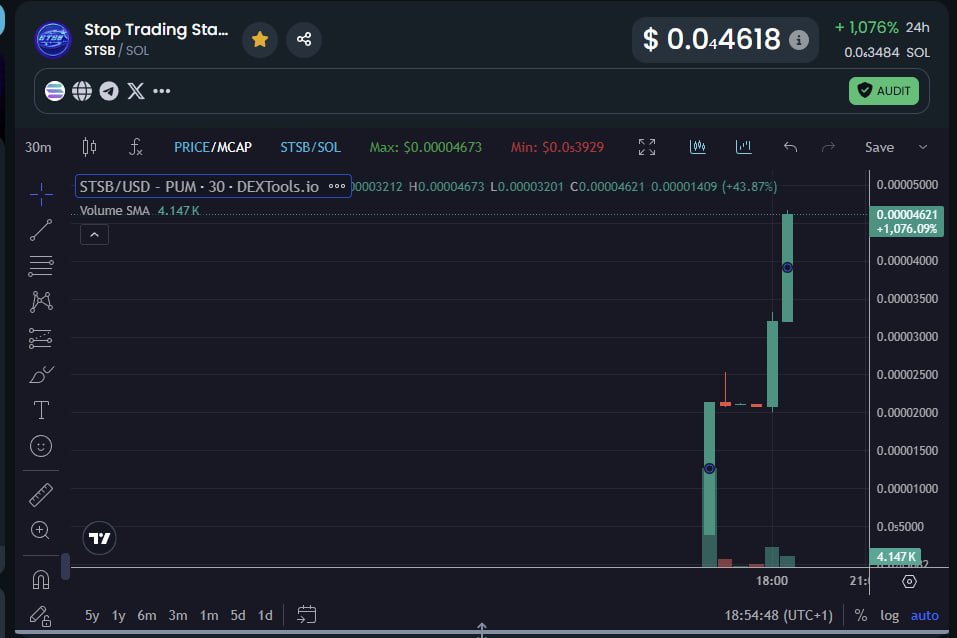The image size is (957, 638).
Task: Click the chart panel resize handle arrow
Action: 482,629
